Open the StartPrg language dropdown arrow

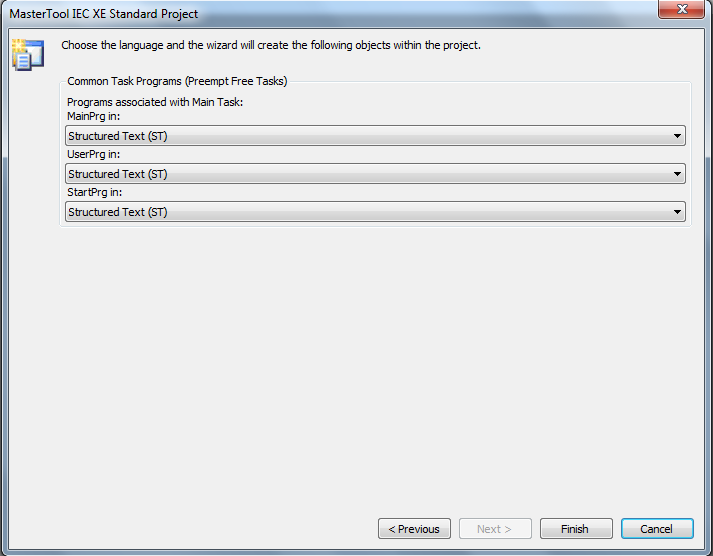click(677, 212)
